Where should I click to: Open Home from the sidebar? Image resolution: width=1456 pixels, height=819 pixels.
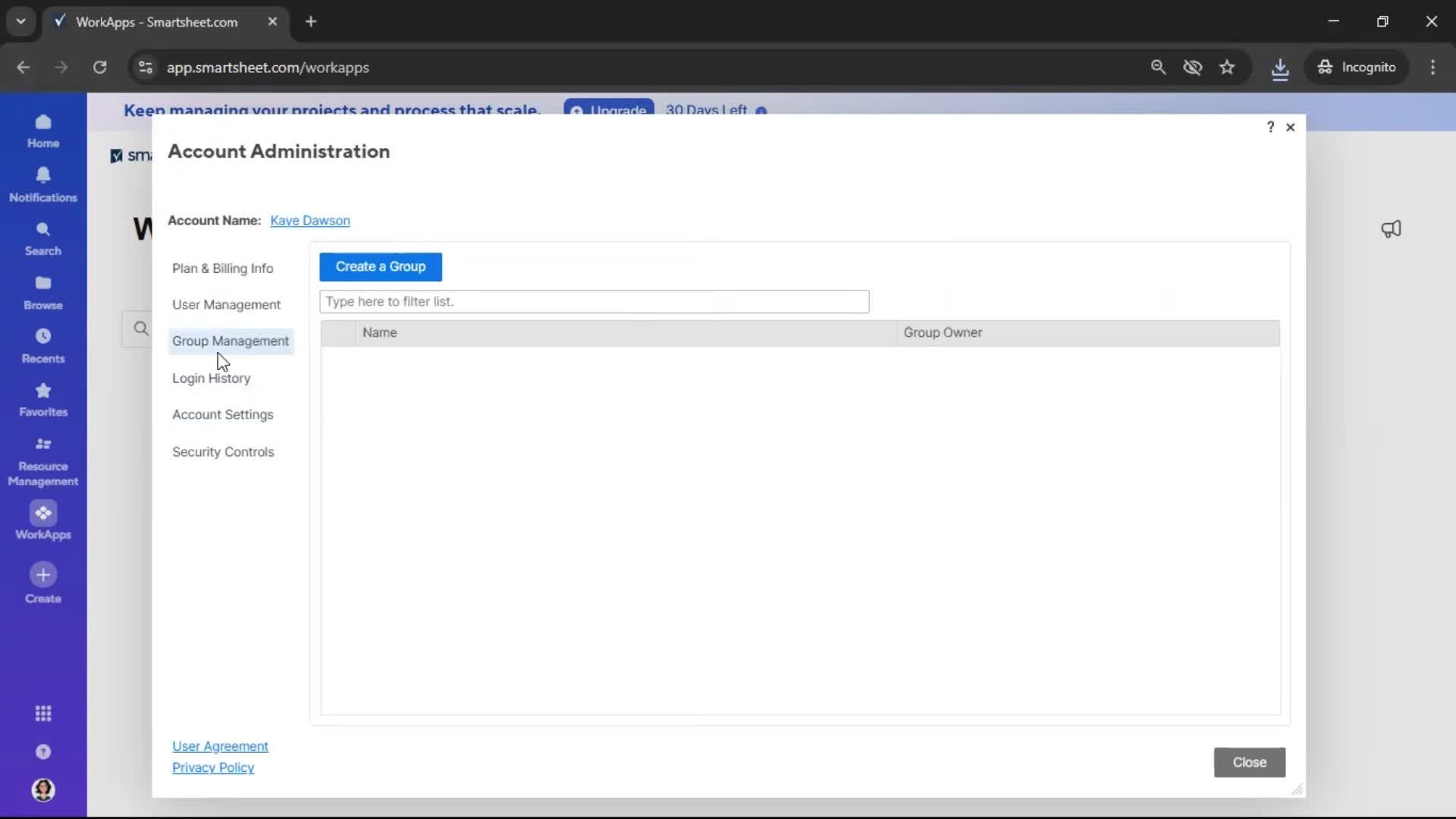[43, 130]
